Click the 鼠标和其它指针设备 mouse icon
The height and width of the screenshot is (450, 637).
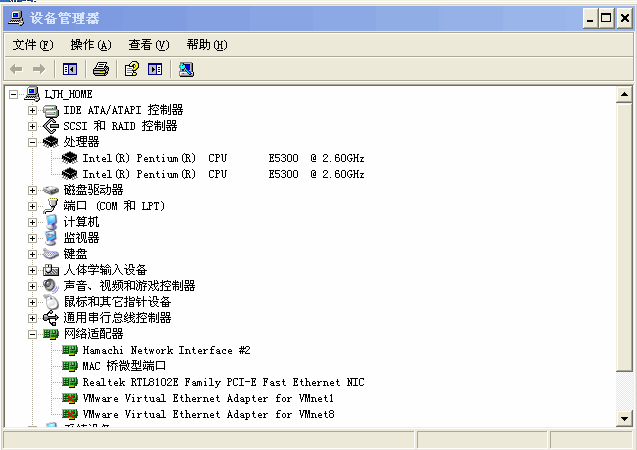coord(51,302)
